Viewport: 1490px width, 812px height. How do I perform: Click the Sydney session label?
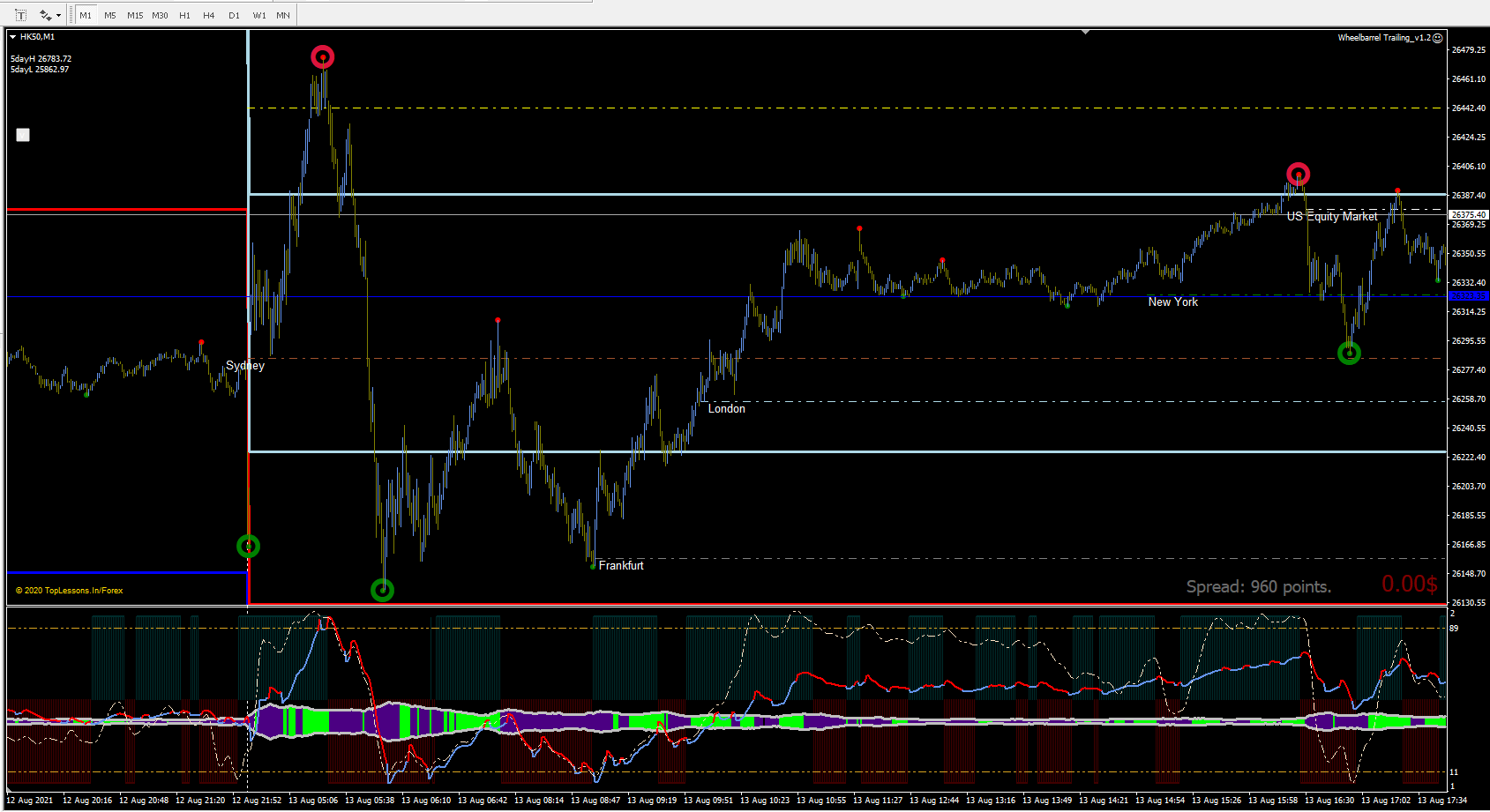click(x=245, y=365)
